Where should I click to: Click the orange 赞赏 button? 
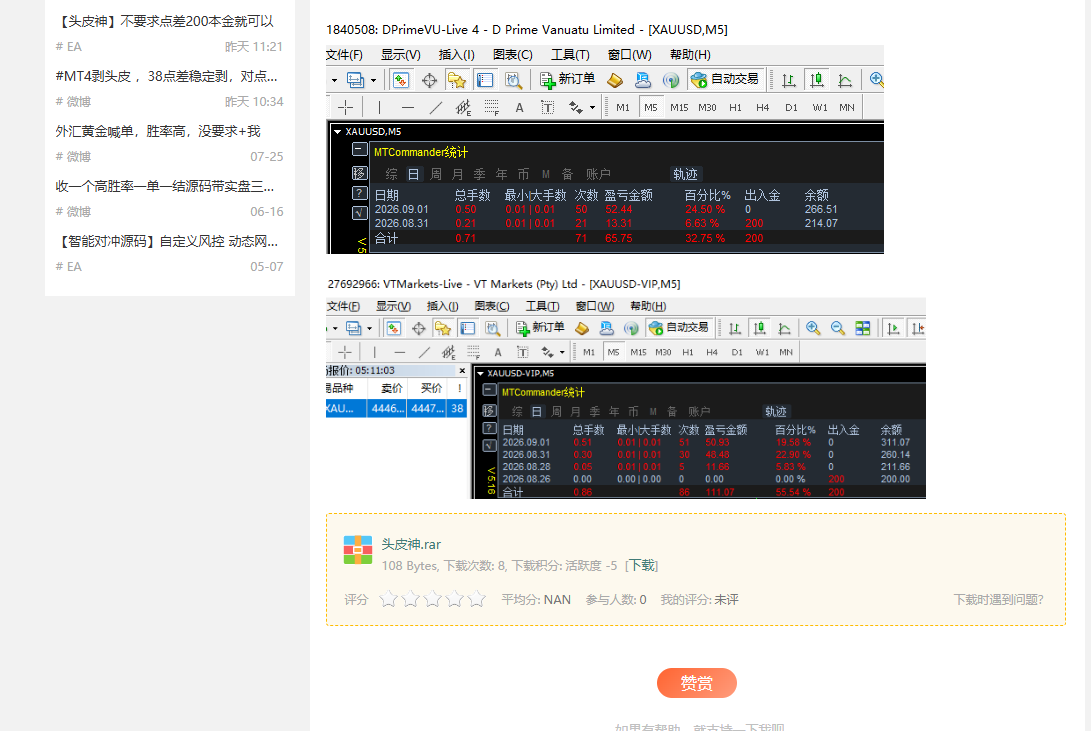pos(696,683)
